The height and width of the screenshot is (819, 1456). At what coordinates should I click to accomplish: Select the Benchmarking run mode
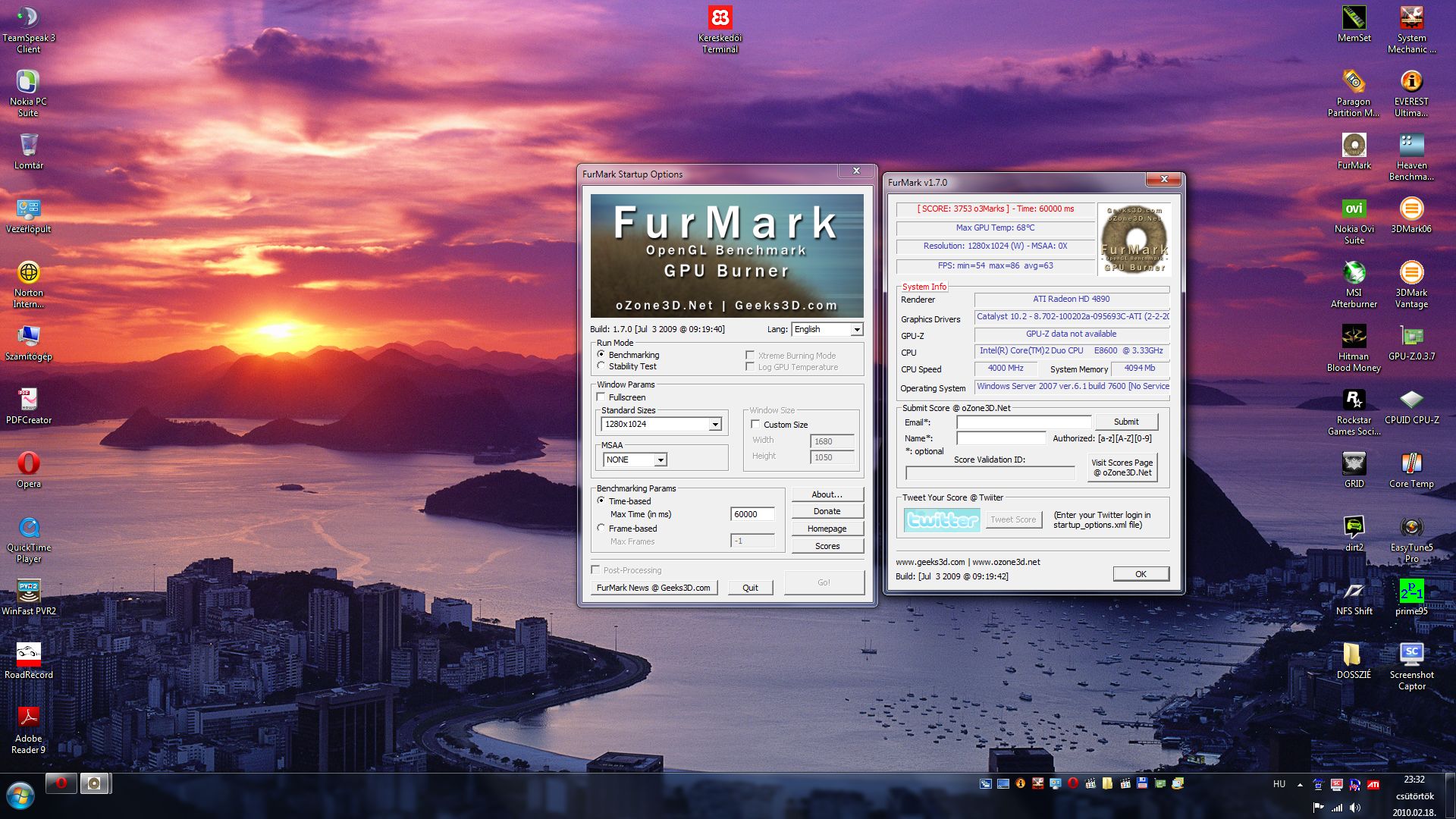[601, 355]
